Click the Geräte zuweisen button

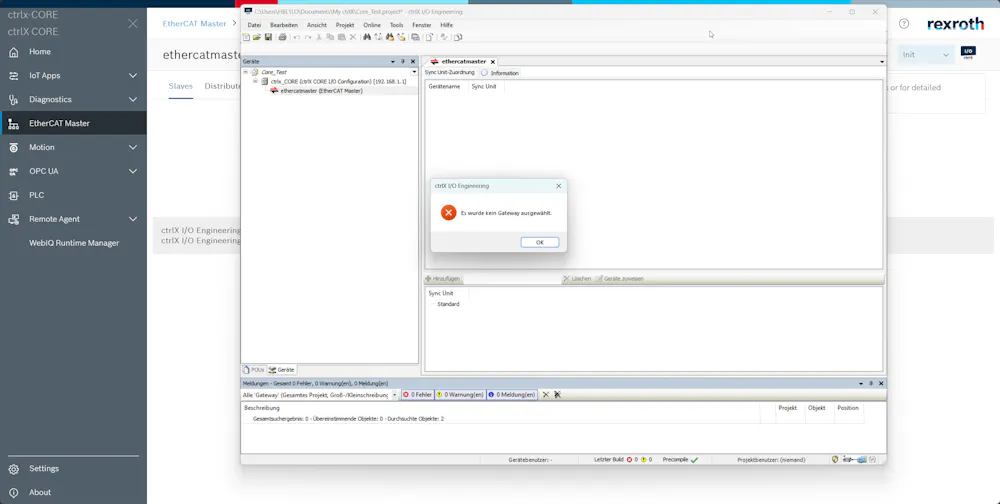point(619,279)
